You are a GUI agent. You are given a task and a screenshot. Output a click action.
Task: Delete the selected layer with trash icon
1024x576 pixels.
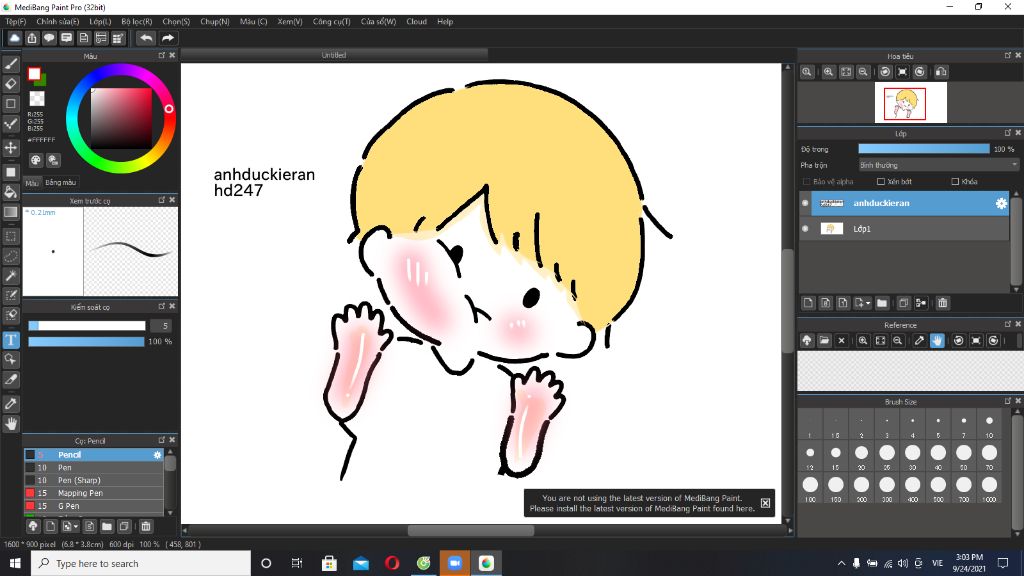click(x=942, y=303)
